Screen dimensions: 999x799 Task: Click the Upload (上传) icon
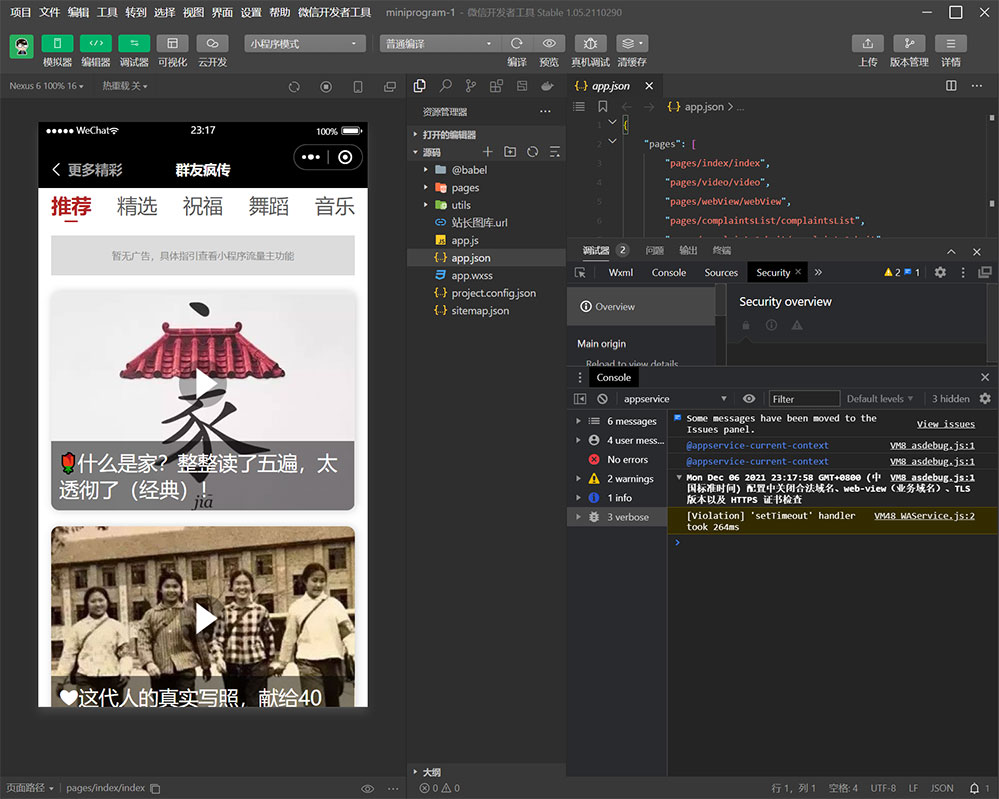click(x=867, y=44)
